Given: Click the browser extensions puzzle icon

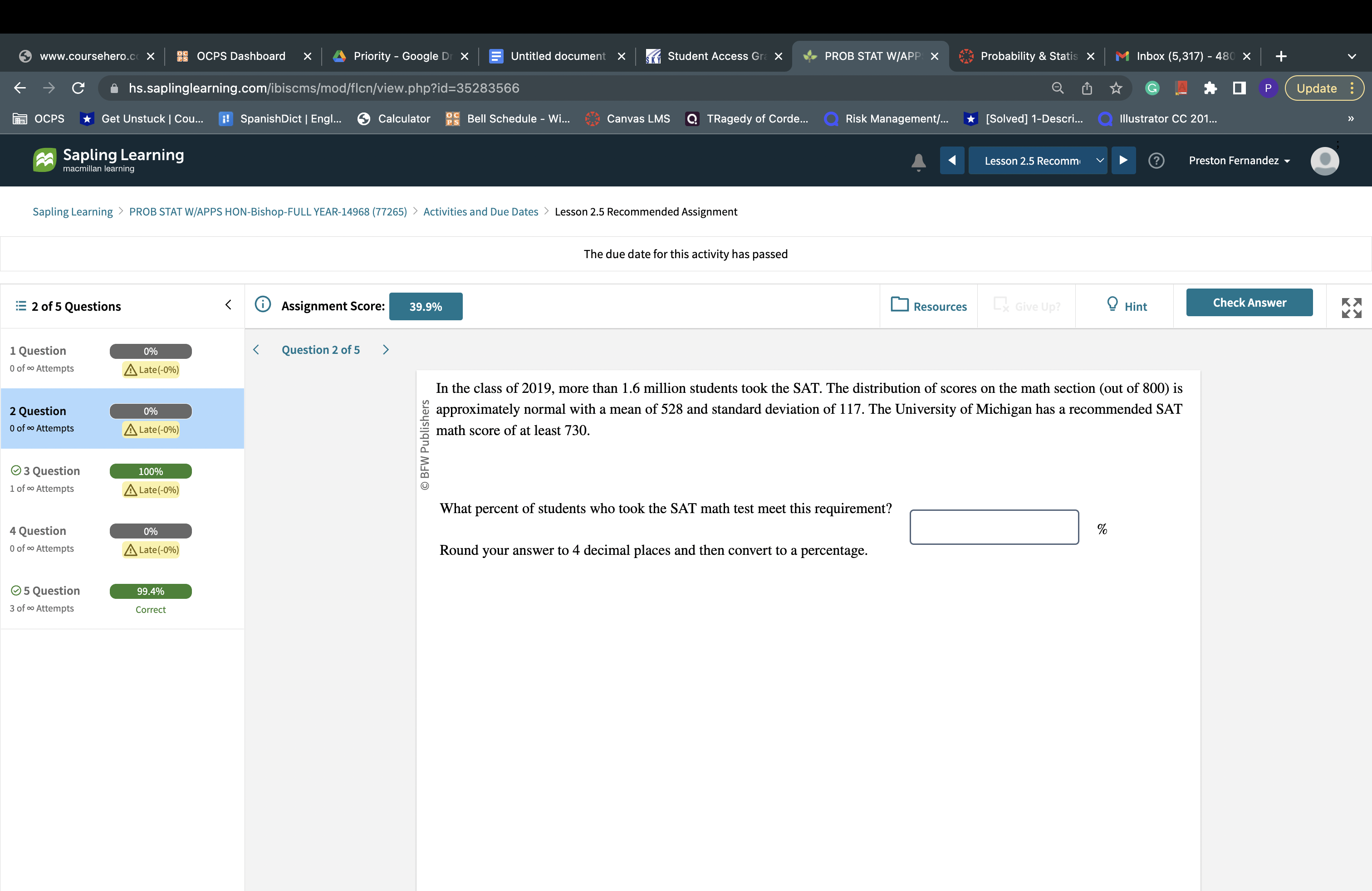Looking at the screenshot, I should point(1210,88).
